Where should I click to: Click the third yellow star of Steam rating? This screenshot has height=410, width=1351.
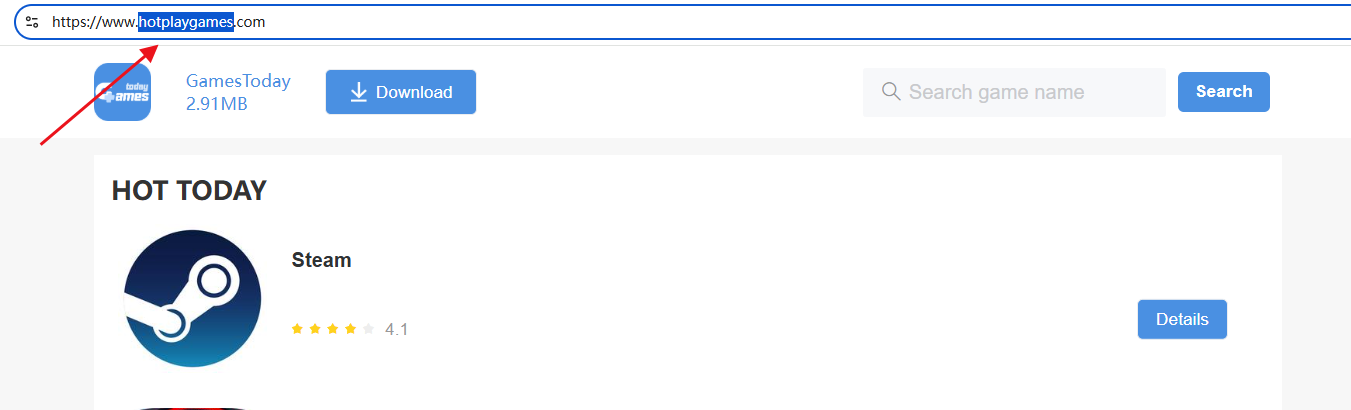(x=333, y=329)
